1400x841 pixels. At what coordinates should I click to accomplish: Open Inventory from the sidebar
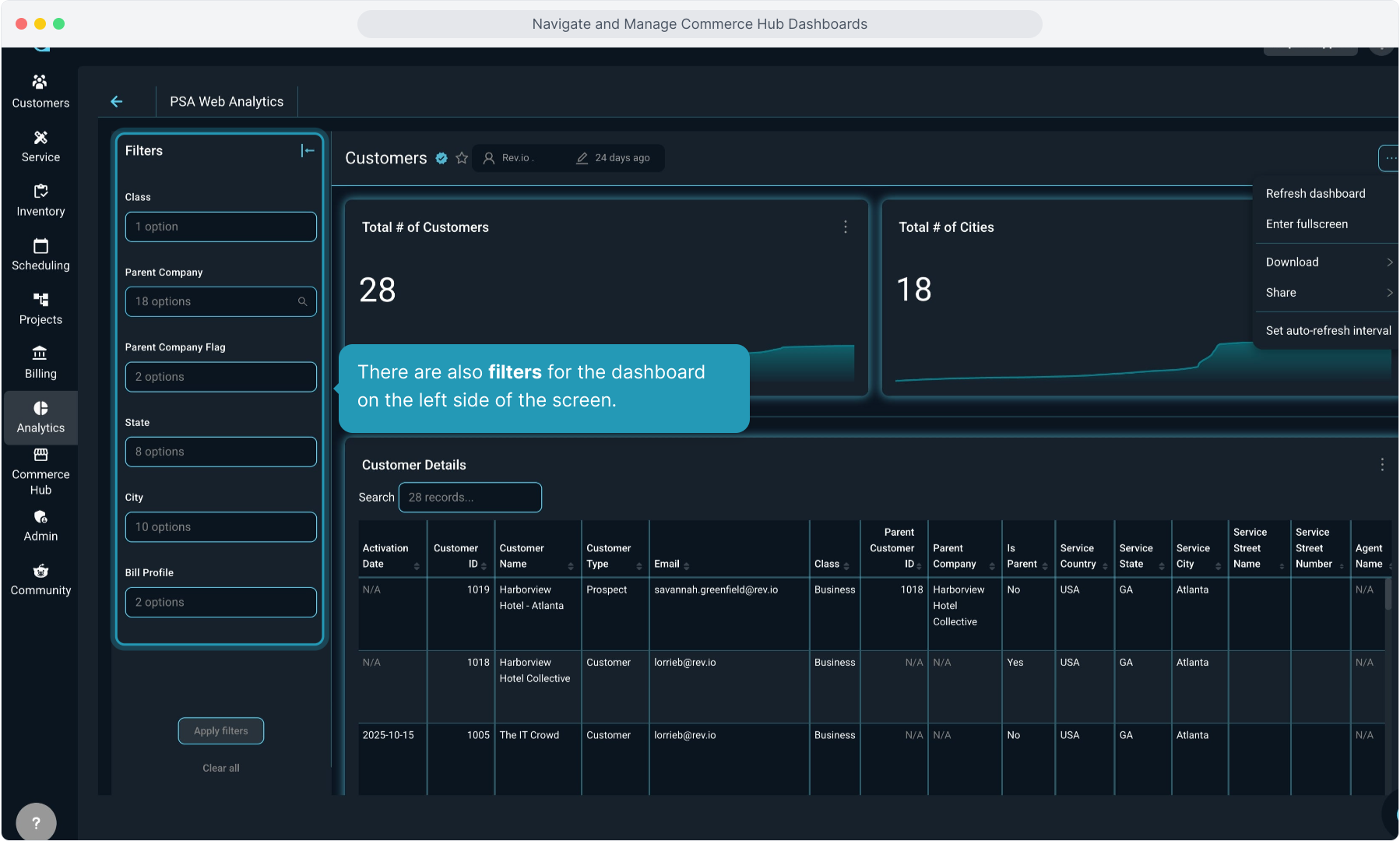pyautogui.click(x=40, y=200)
